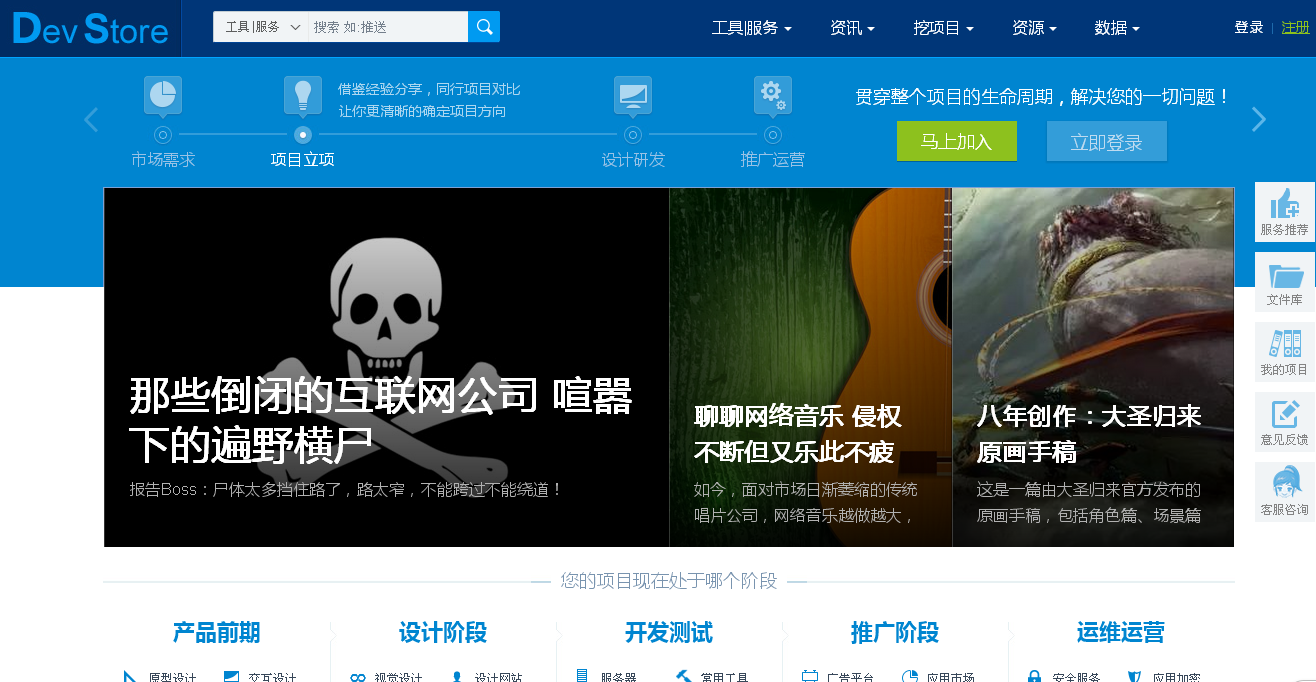Switch to the 设计研发 step label
The height and width of the screenshot is (682, 1316).
(633, 160)
